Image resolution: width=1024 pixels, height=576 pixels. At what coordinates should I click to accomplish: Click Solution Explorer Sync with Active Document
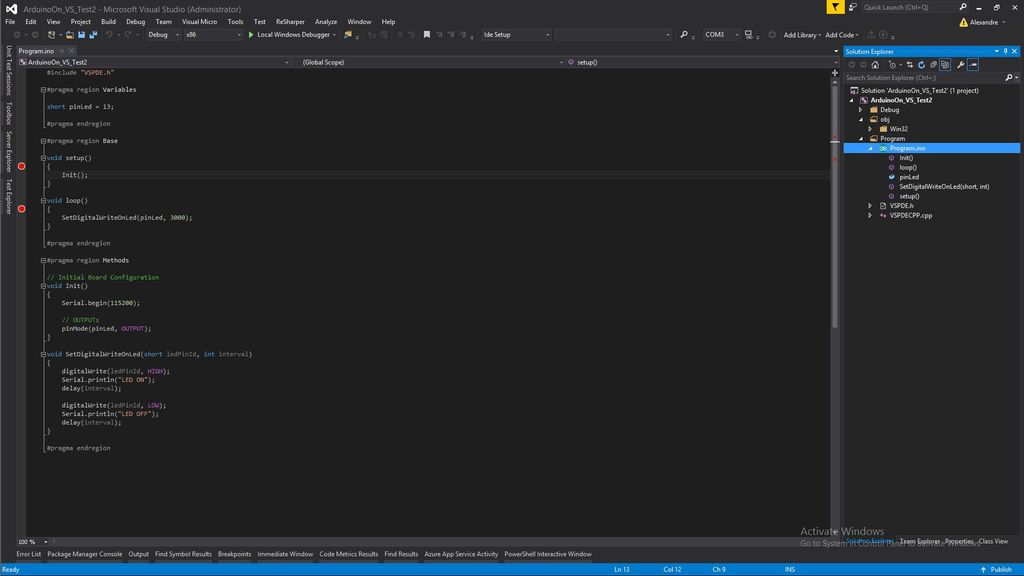[x=910, y=65]
